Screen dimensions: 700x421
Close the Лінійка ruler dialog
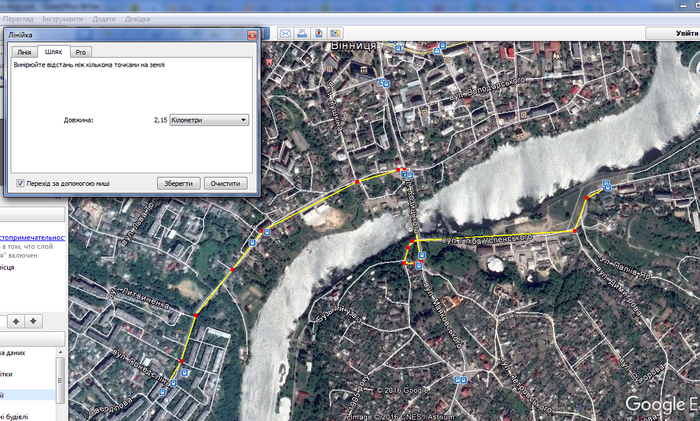(252, 35)
